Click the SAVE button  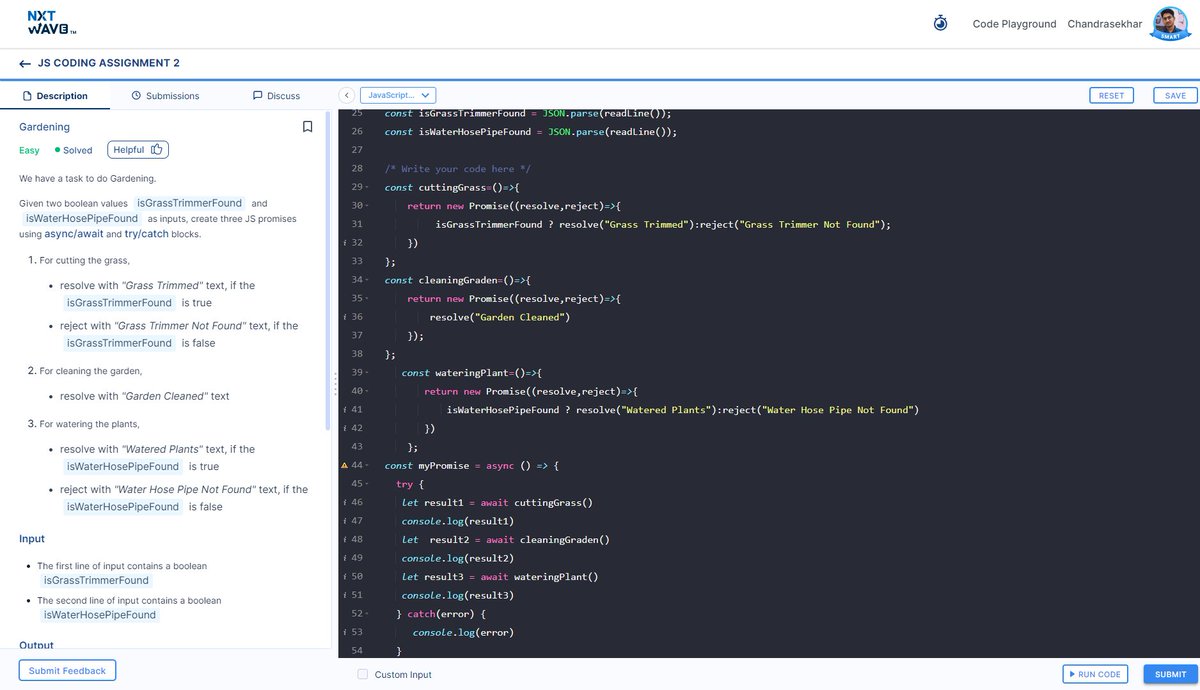click(x=1175, y=95)
